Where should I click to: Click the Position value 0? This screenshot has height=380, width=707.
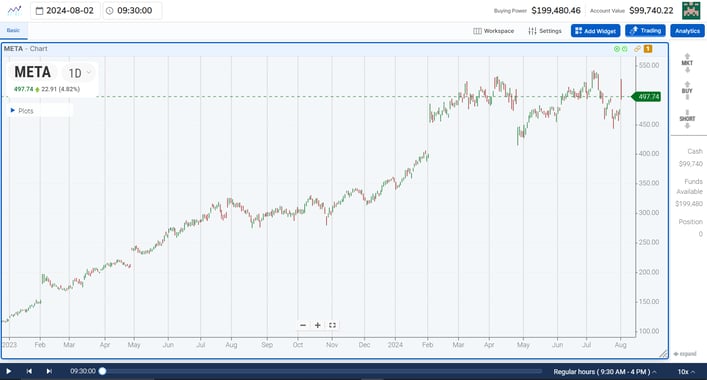pos(701,234)
